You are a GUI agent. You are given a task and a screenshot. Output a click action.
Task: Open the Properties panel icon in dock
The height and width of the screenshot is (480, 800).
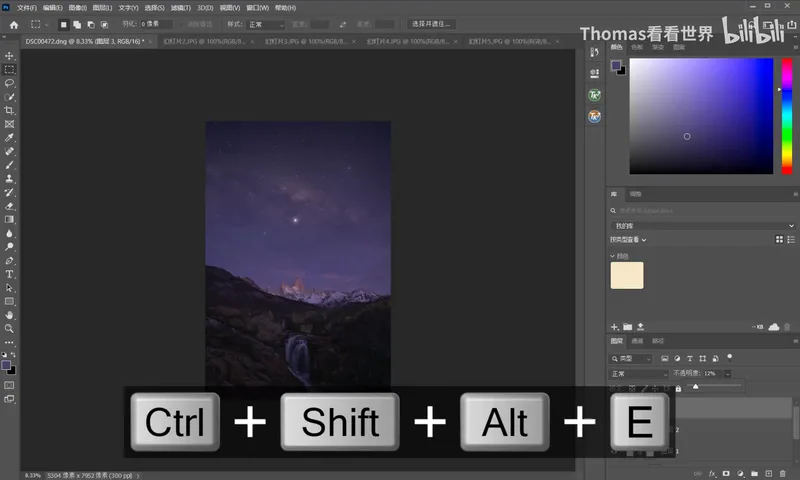point(594,73)
